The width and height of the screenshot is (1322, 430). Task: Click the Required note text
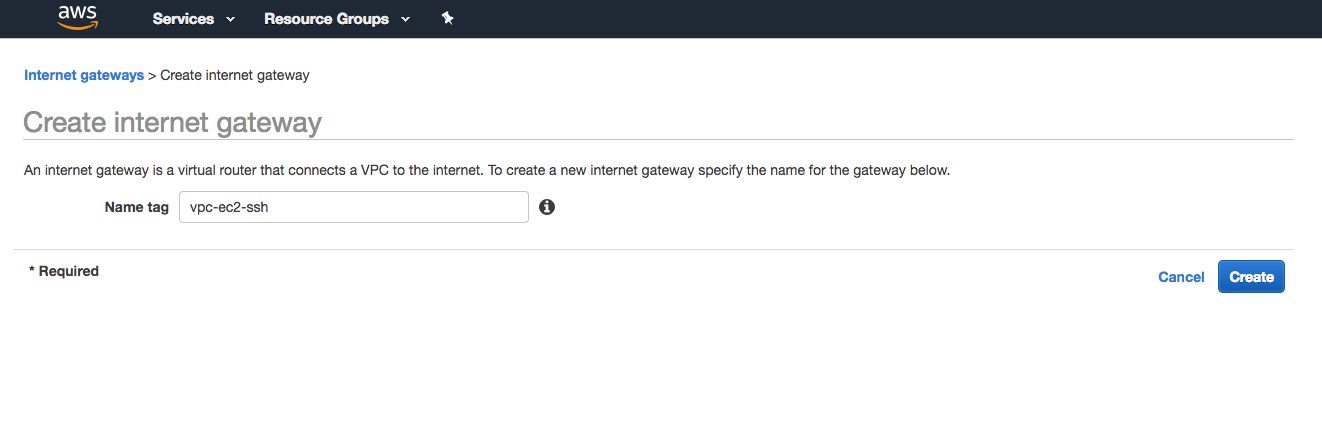[64, 271]
